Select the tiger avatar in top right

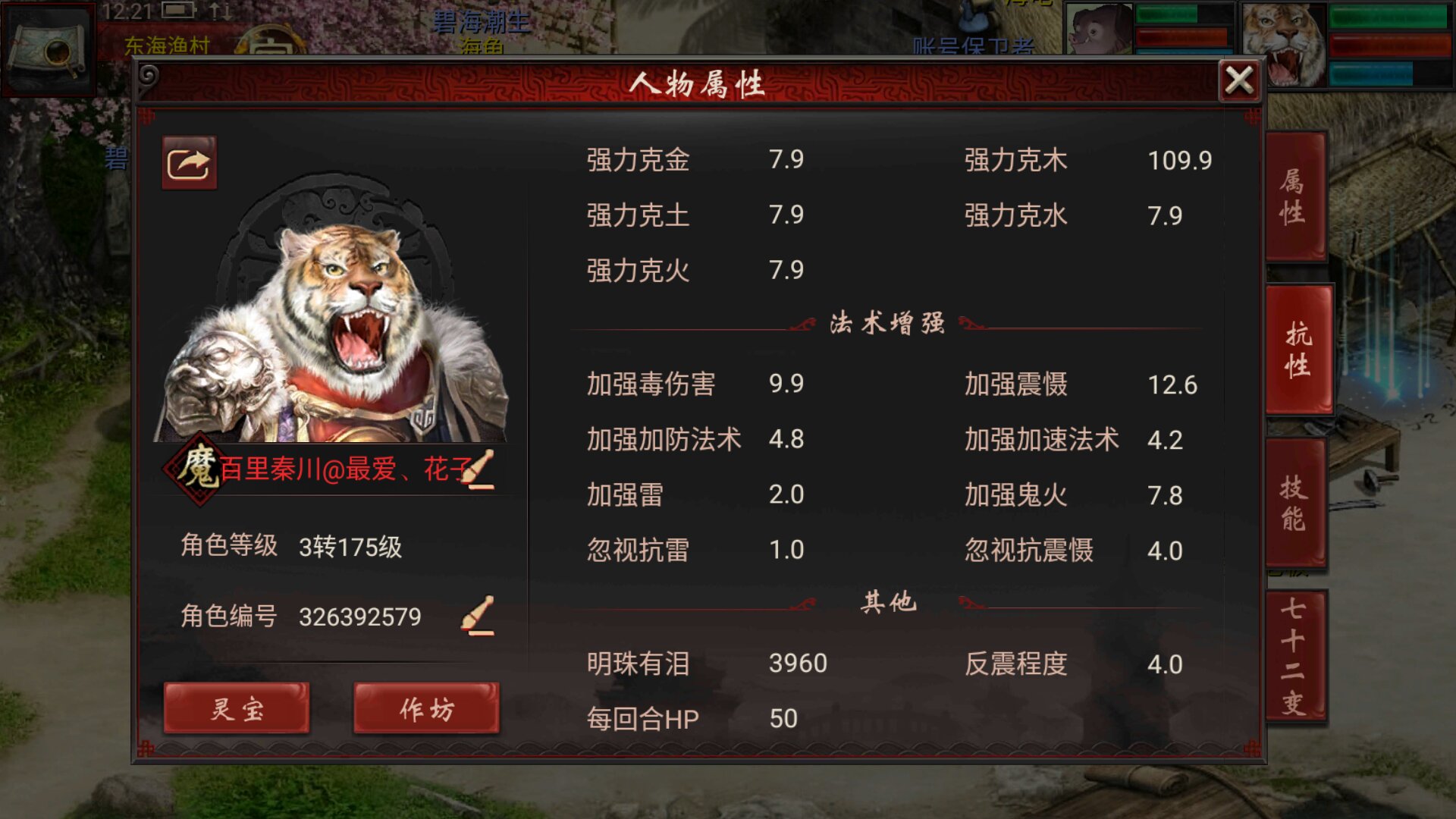1283,45
